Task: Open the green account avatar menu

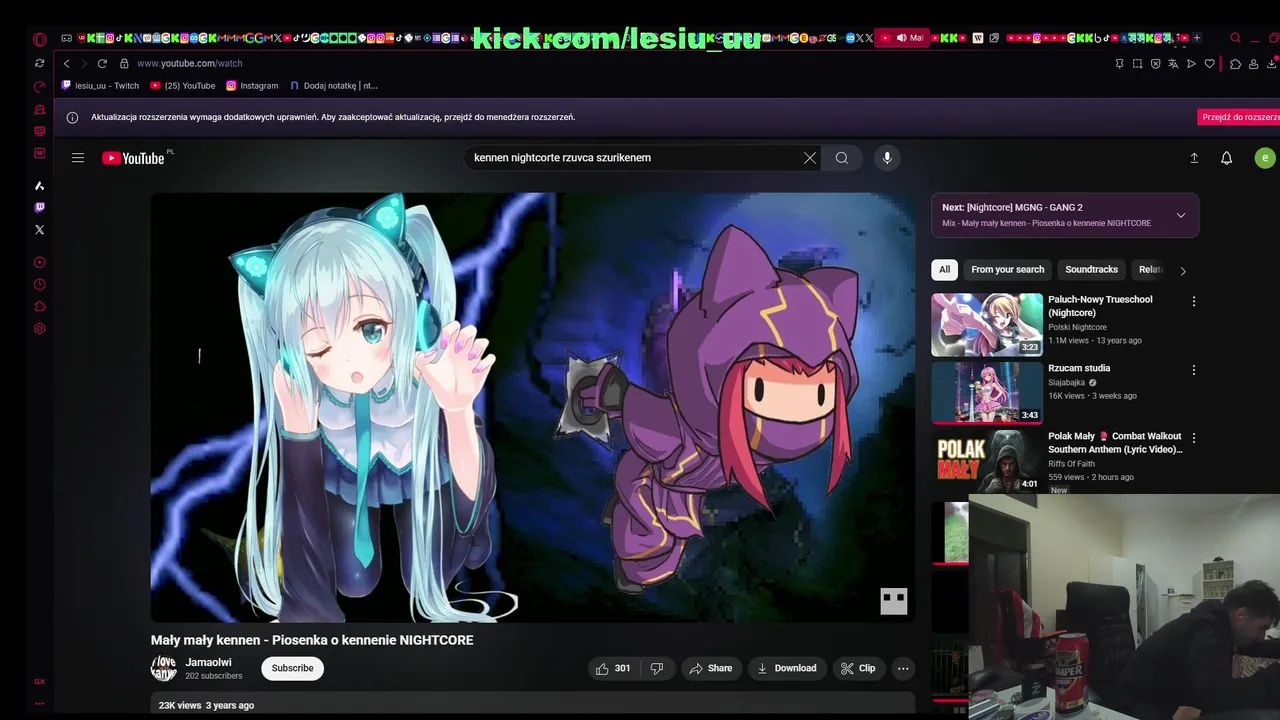Action: point(1265,158)
